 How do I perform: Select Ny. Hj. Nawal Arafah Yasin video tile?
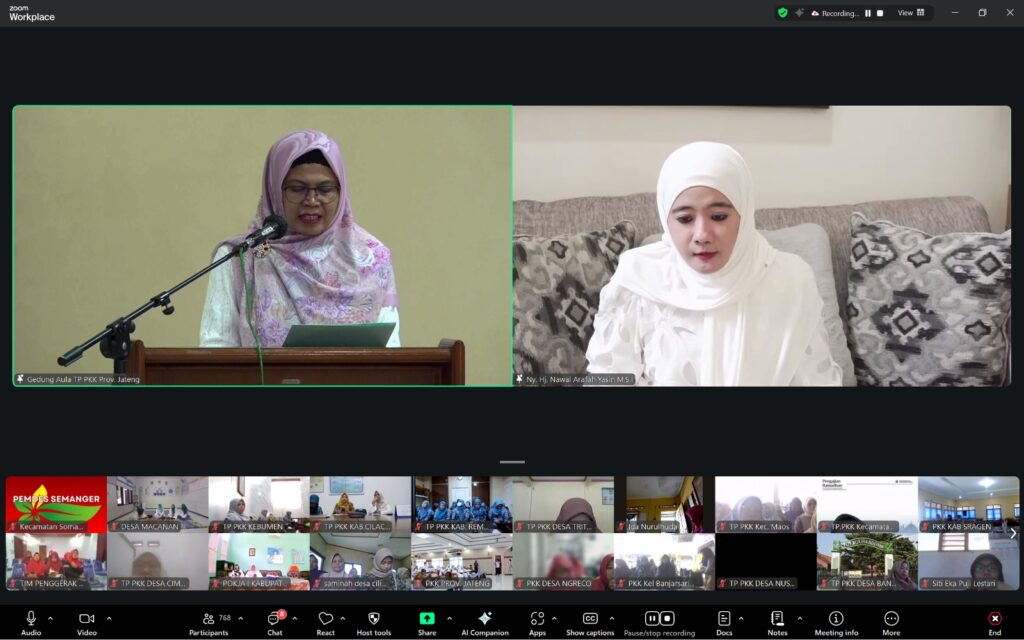762,246
